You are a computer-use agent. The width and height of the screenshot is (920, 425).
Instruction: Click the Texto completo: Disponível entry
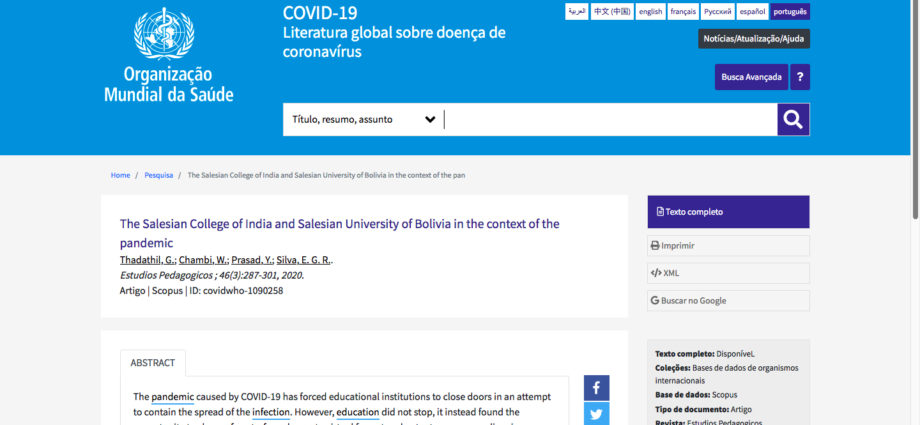click(704, 354)
